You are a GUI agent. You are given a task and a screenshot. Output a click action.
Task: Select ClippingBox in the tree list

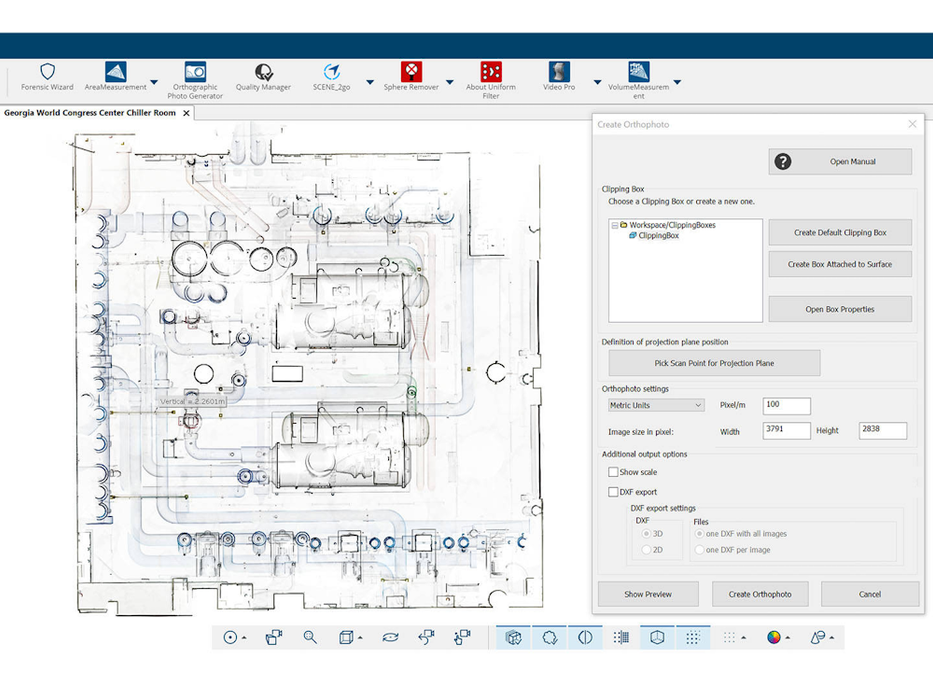(x=658, y=236)
